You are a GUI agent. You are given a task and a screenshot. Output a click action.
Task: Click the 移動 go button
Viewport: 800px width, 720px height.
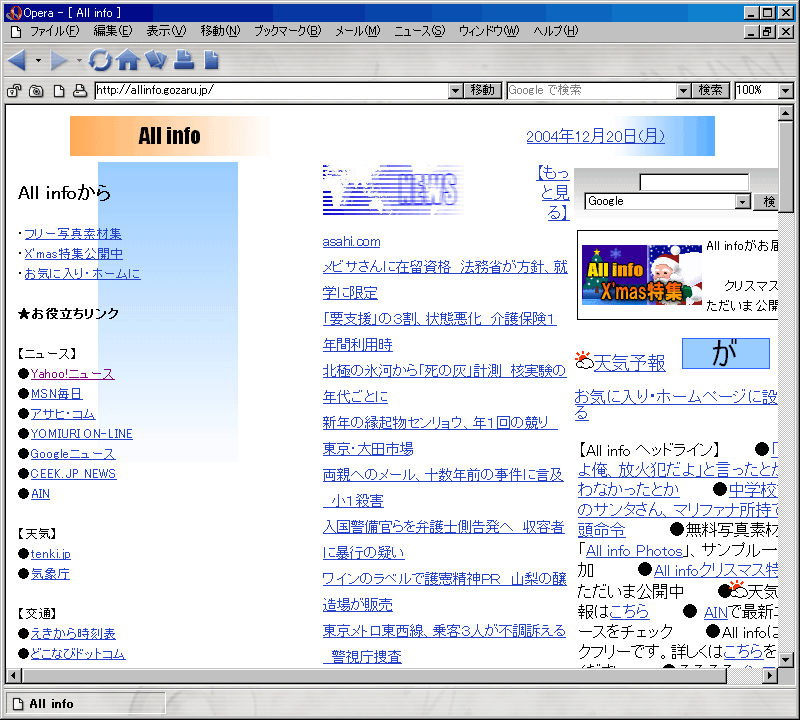[x=483, y=91]
